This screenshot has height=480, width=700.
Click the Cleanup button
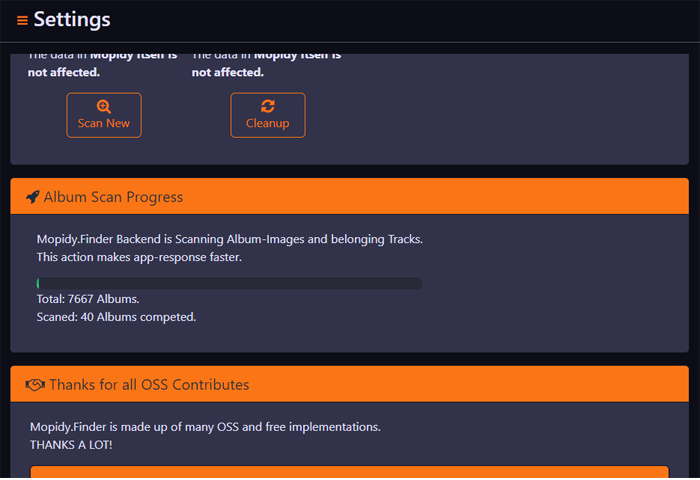click(268, 115)
